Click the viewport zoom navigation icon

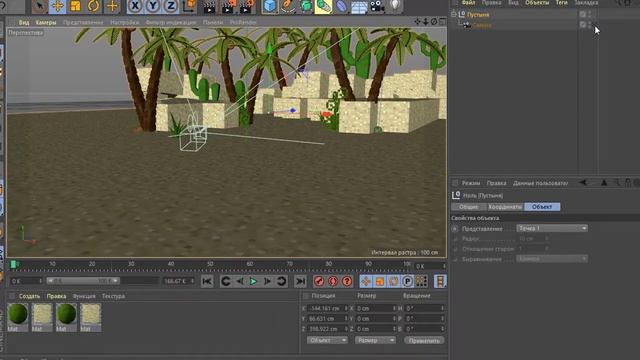point(426,22)
